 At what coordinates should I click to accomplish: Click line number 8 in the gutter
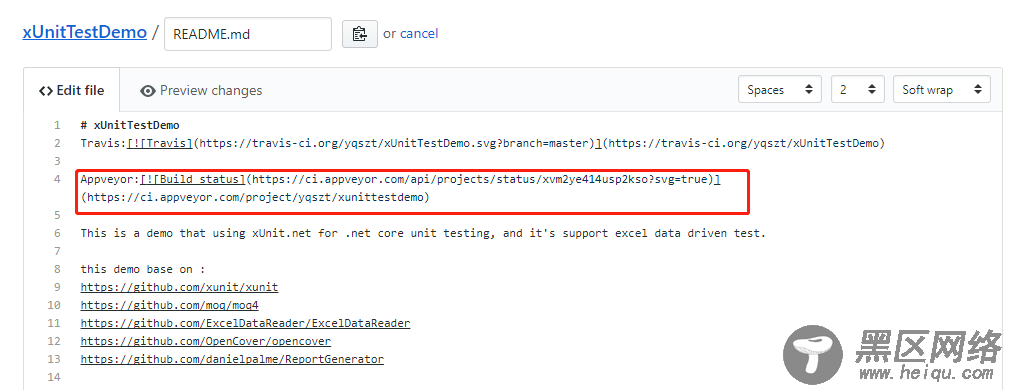(x=57, y=269)
